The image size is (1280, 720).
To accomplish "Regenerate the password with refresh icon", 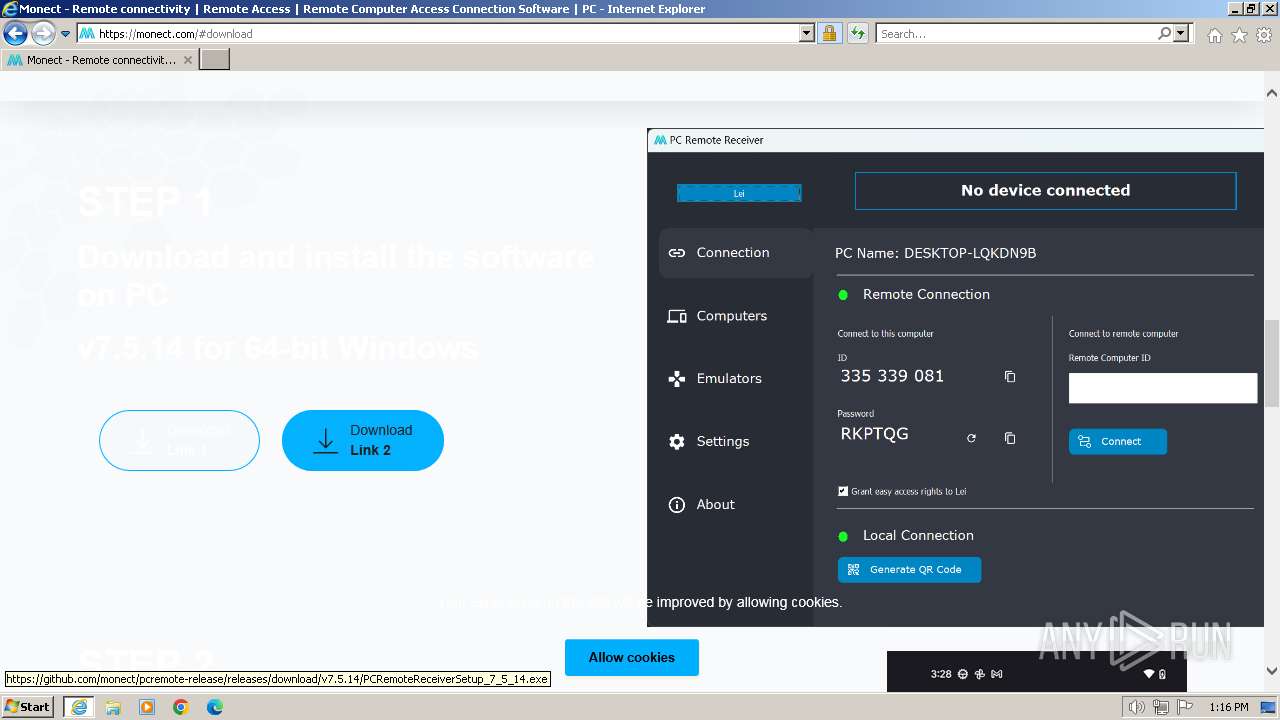I will 971,438.
